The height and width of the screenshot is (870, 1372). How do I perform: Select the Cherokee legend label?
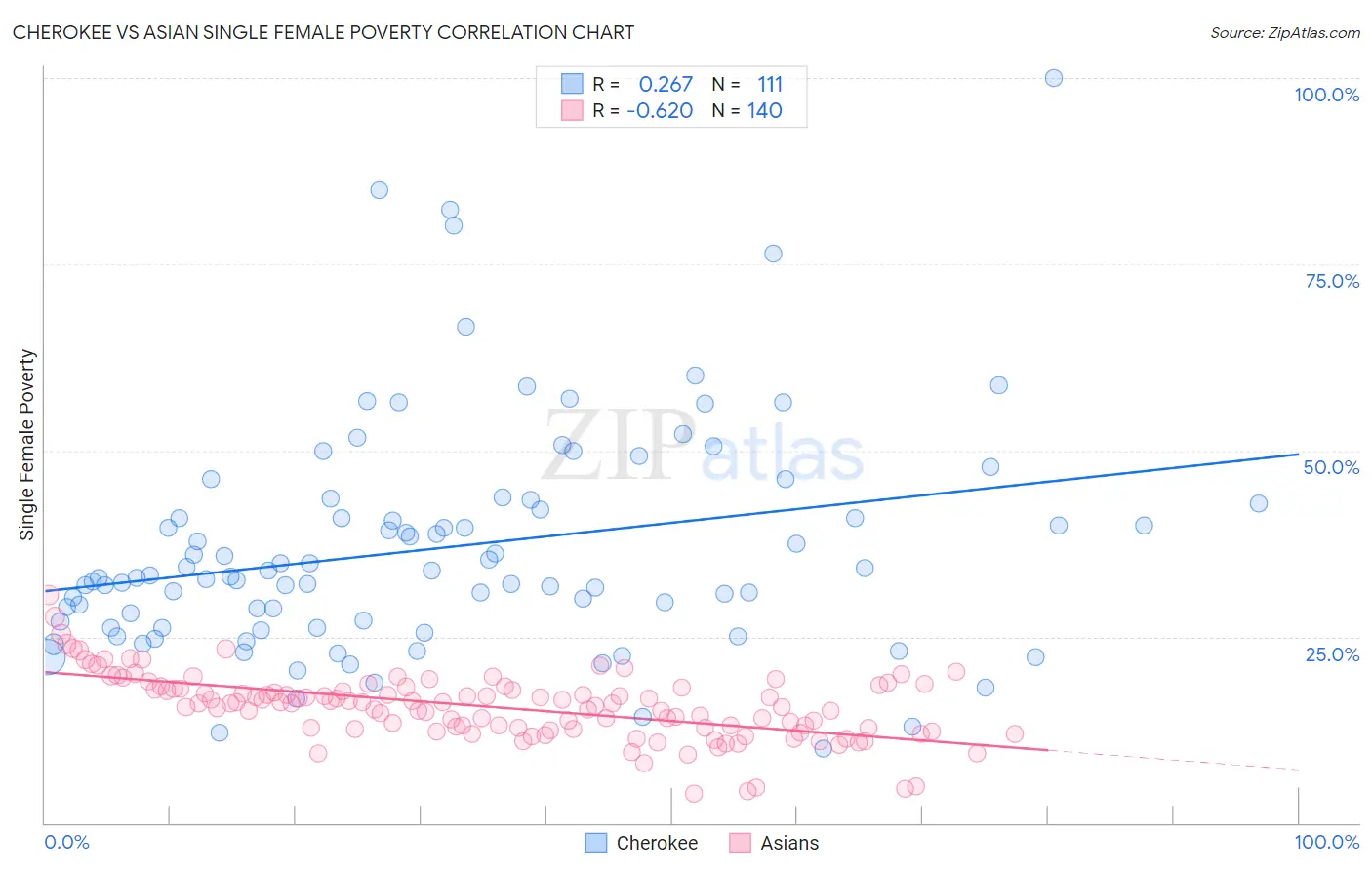point(657,843)
